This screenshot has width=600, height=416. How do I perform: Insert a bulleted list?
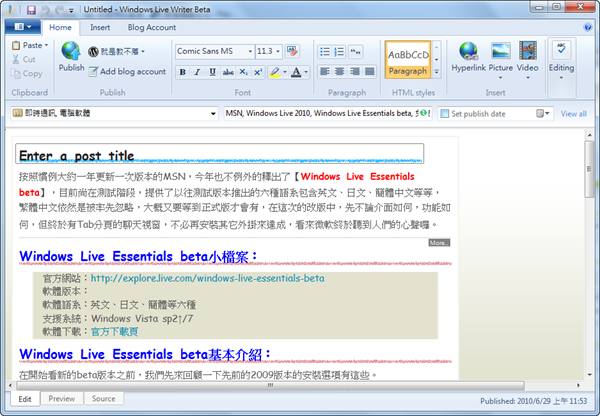click(324, 52)
